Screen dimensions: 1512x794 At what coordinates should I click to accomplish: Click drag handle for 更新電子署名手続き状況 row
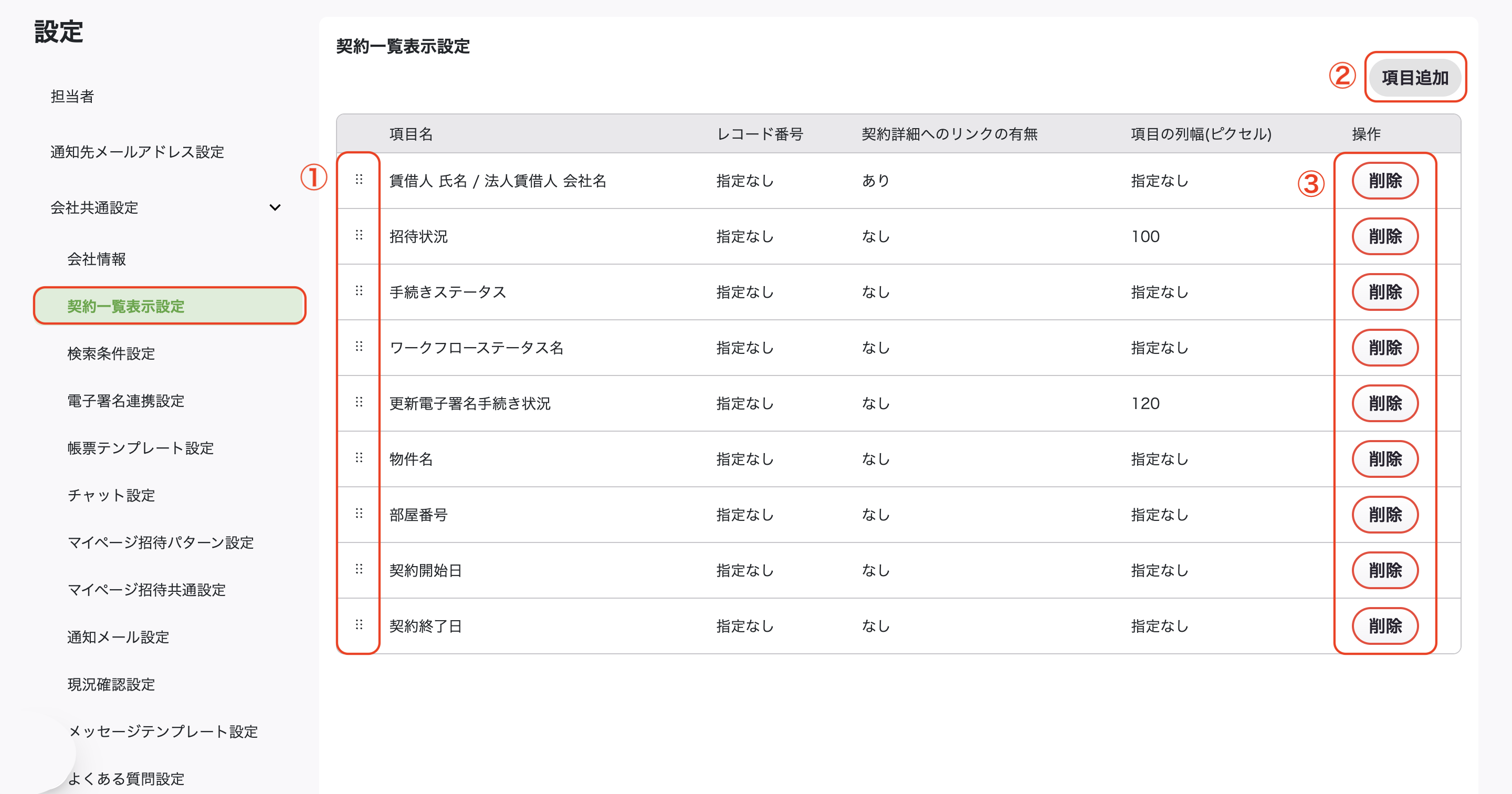tap(359, 402)
